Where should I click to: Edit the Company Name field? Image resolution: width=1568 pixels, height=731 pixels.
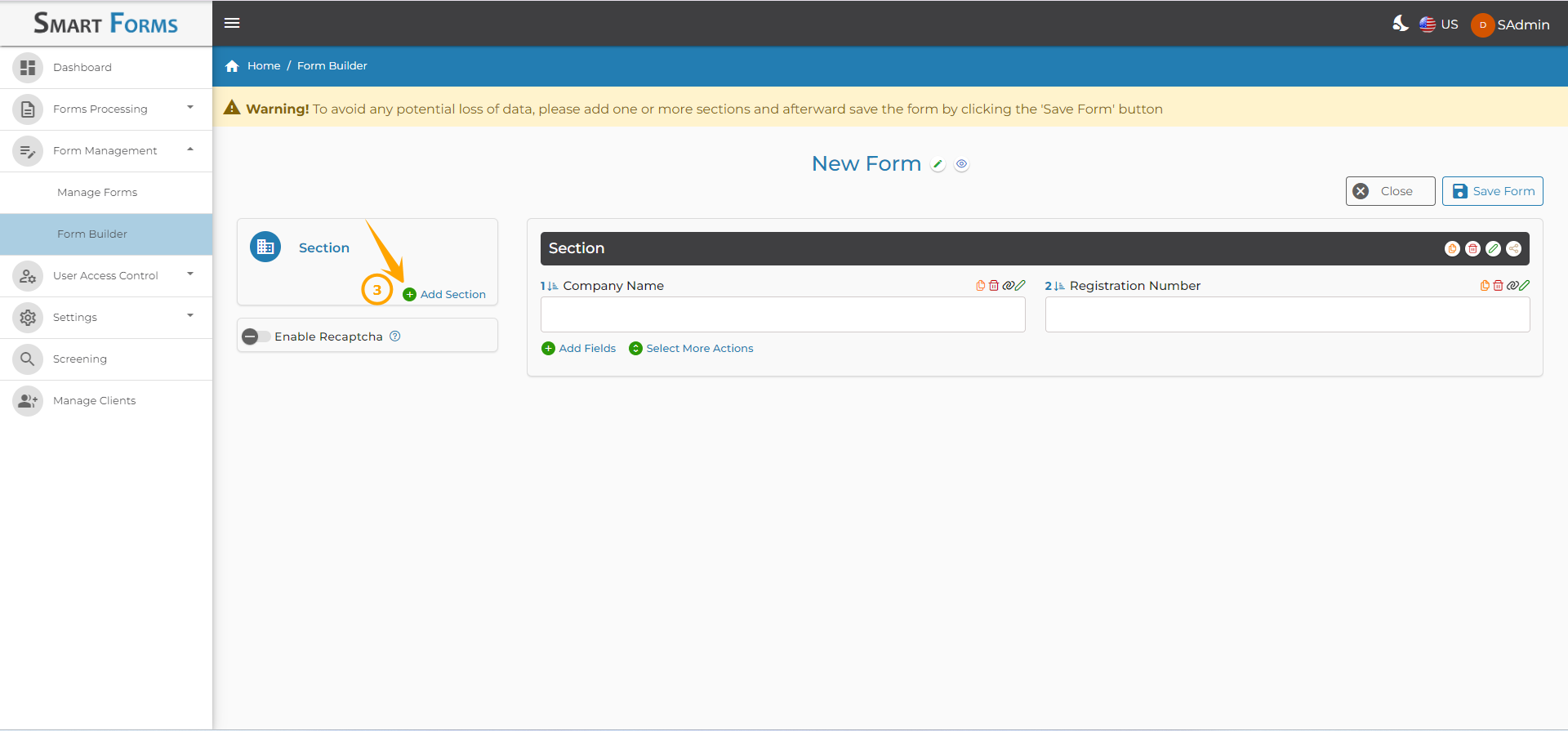(1020, 286)
